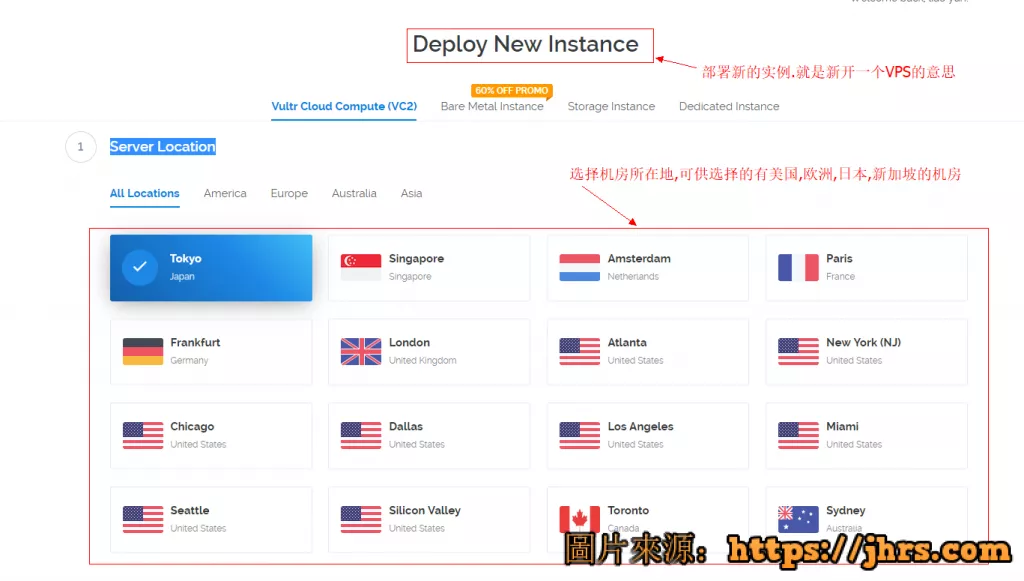Choose Dallas as server location
This screenshot has height=581, width=1024.
coord(429,436)
